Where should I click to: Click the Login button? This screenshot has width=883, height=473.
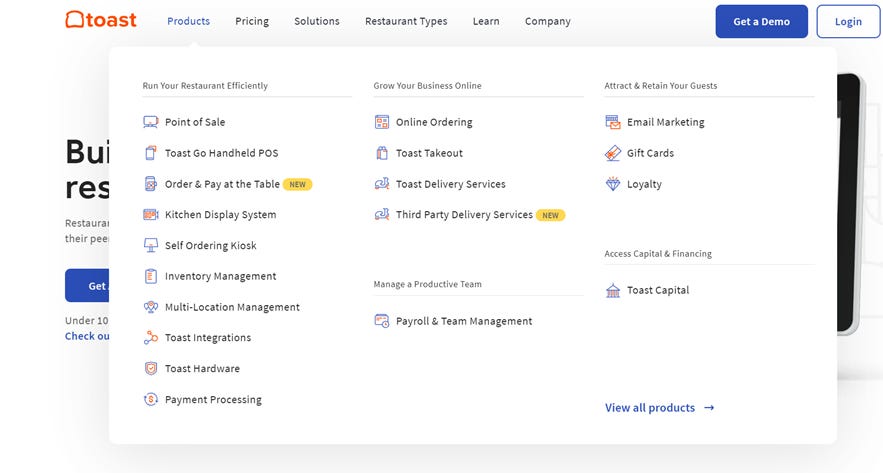tap(848, 21)
